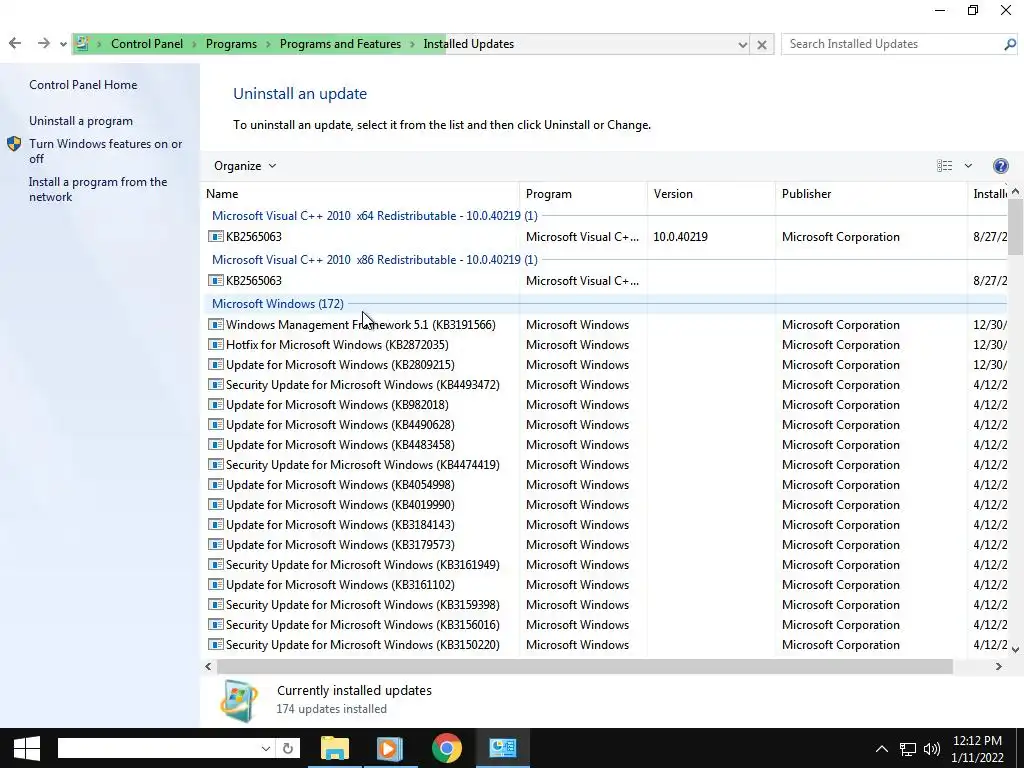Expand the address bar history dropdown
The height and width of the screenshot is (768, 1024).
pos(743,44)
